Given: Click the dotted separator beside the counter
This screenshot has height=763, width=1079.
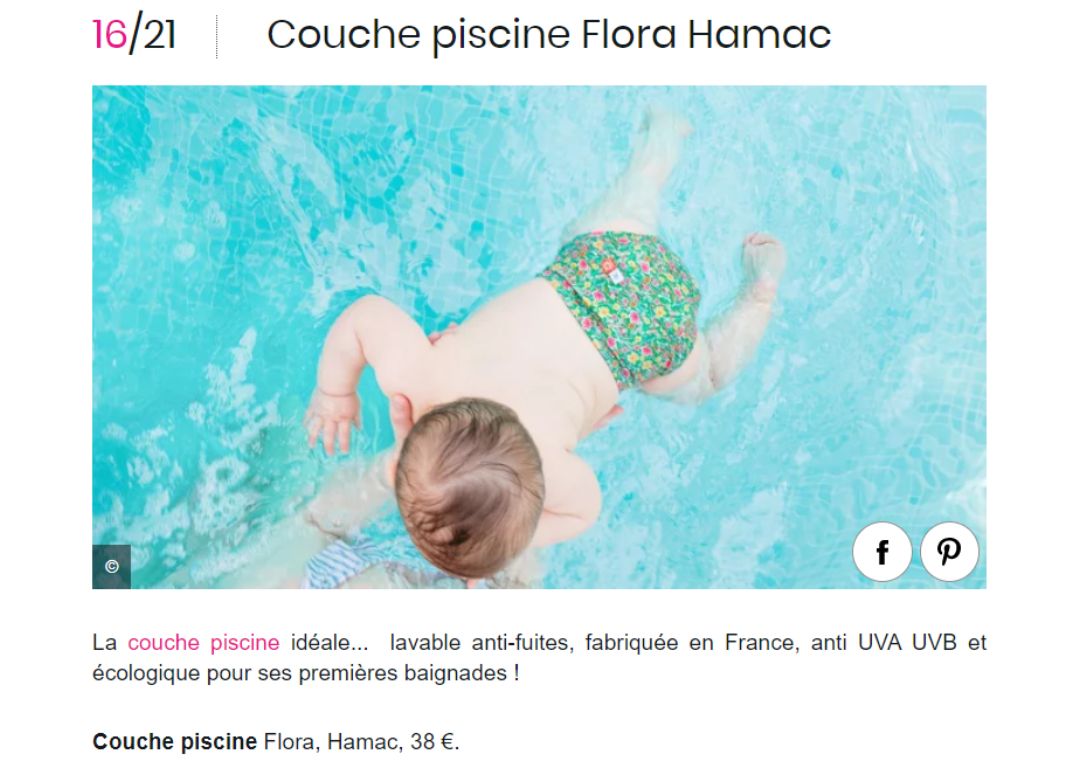Looking at the screenshot, I should pyautogui.click(x=217, y=36).
